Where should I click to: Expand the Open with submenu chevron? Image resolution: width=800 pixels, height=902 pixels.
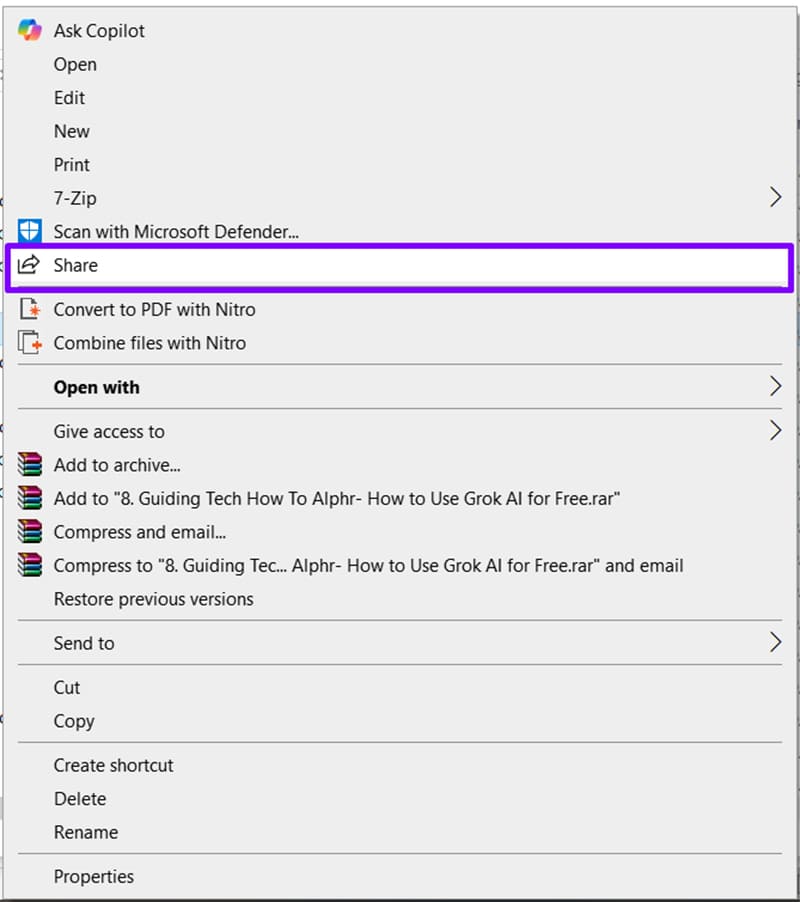[775, 386]
